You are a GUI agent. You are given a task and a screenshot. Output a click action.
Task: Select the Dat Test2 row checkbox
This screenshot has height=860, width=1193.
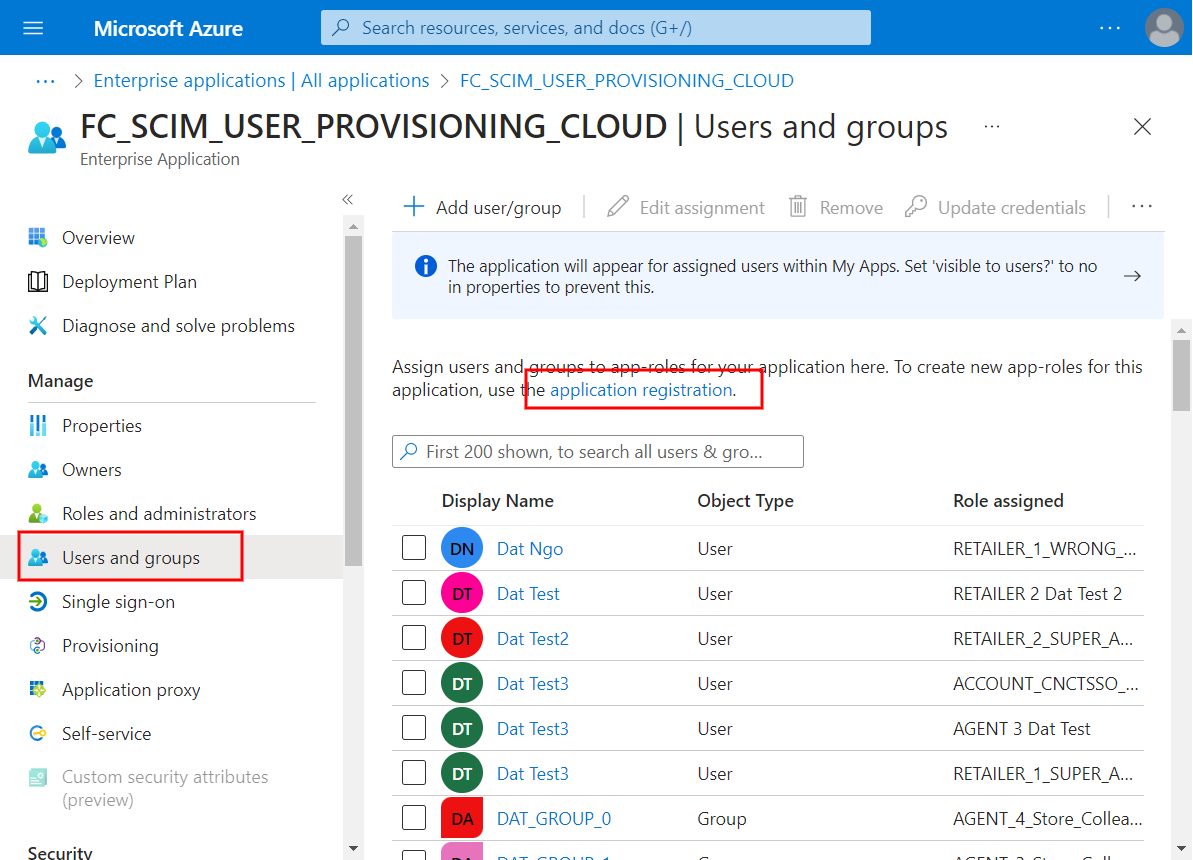click(x=414, y=639)
